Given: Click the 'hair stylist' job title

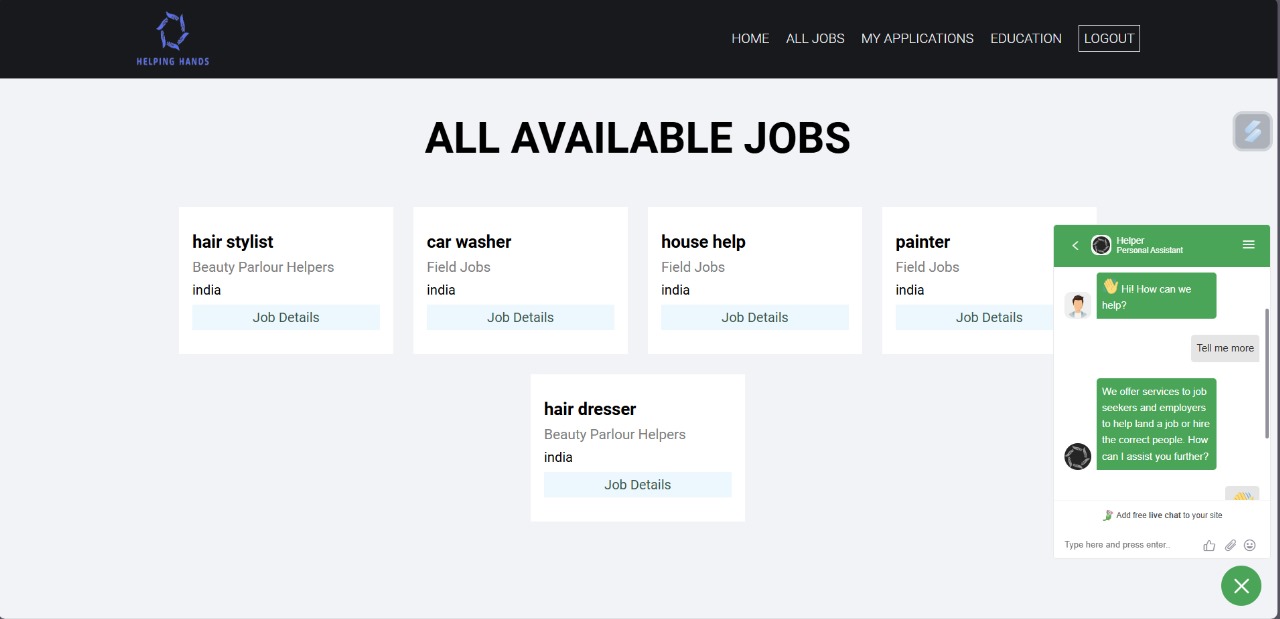Looking at the screenshot, I should (232, 242).
